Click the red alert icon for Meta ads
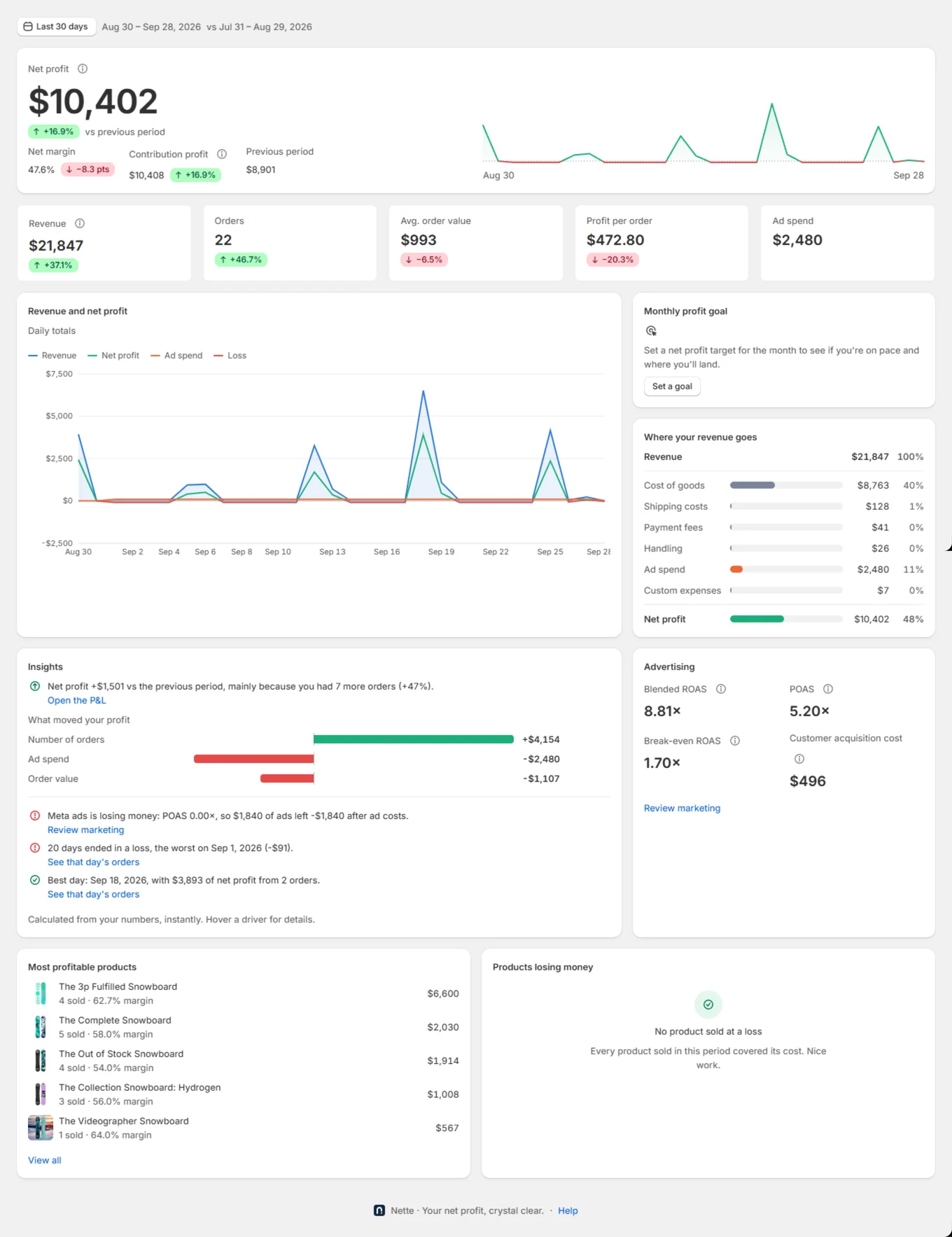 coord(35,816)
